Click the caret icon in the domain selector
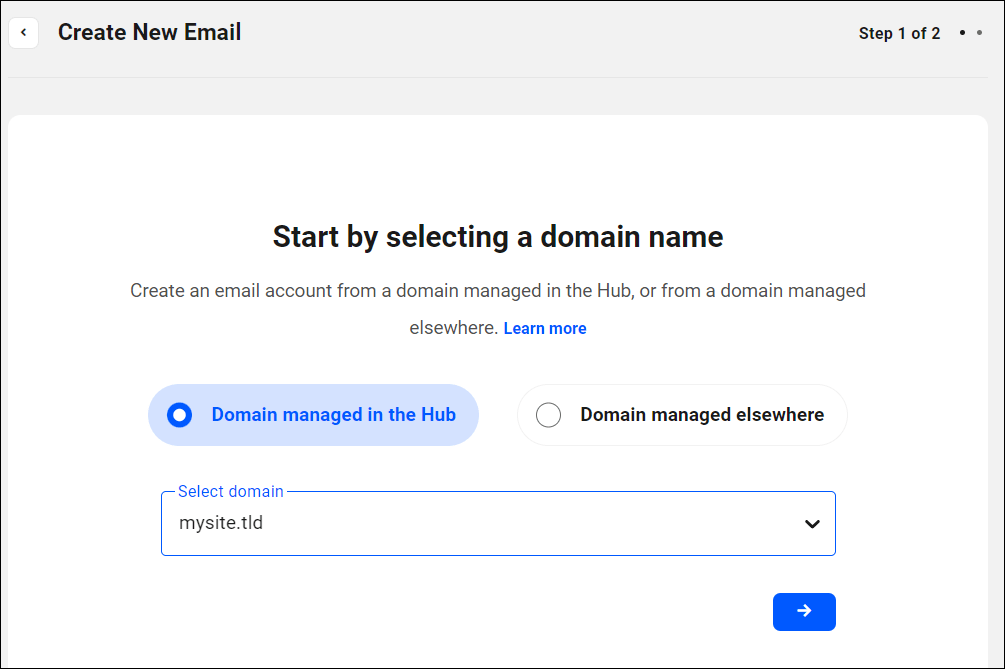The height and width of the screenshot is (669, 1005). [x=812, y=523]
